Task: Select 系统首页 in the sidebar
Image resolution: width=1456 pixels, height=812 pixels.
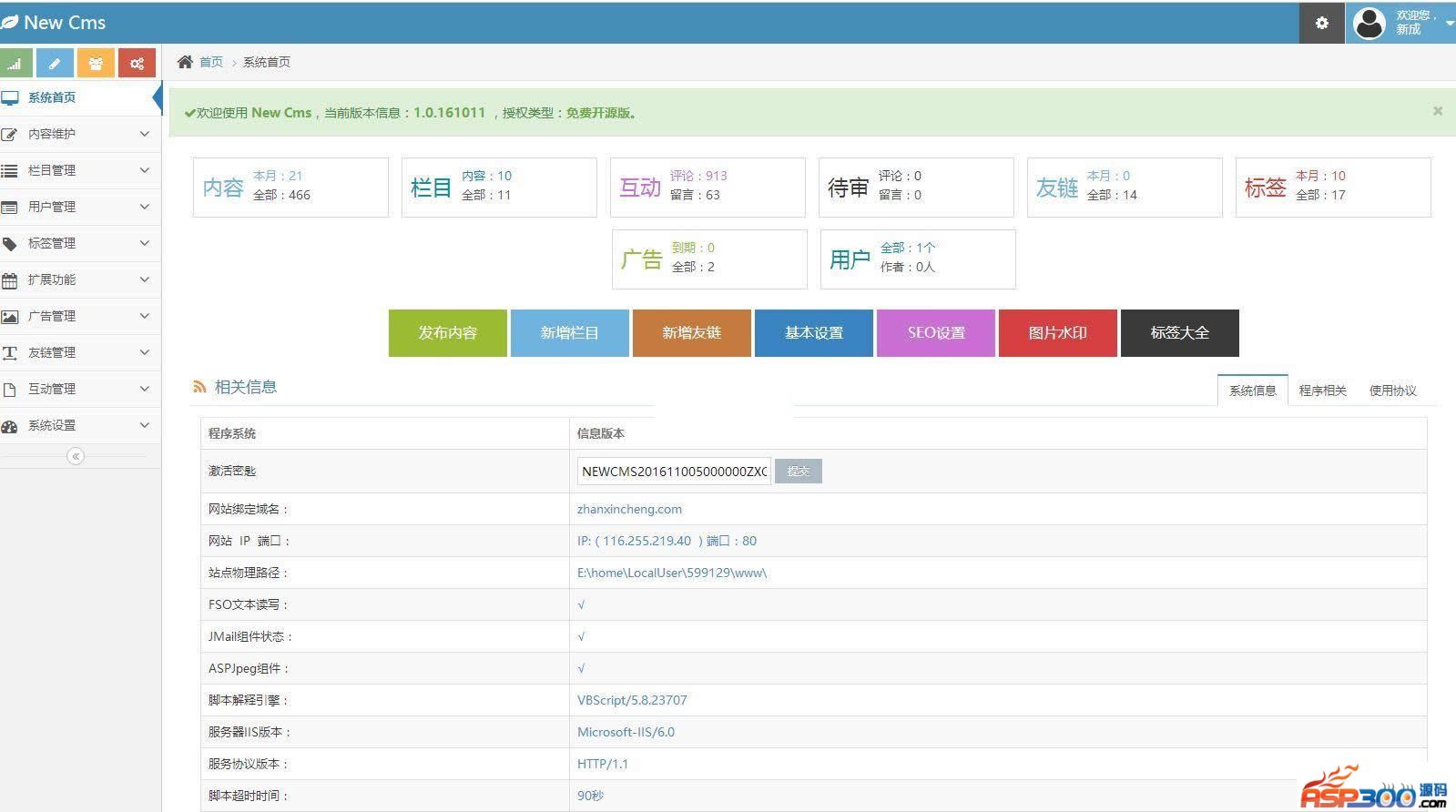Action: pos(80,97)
